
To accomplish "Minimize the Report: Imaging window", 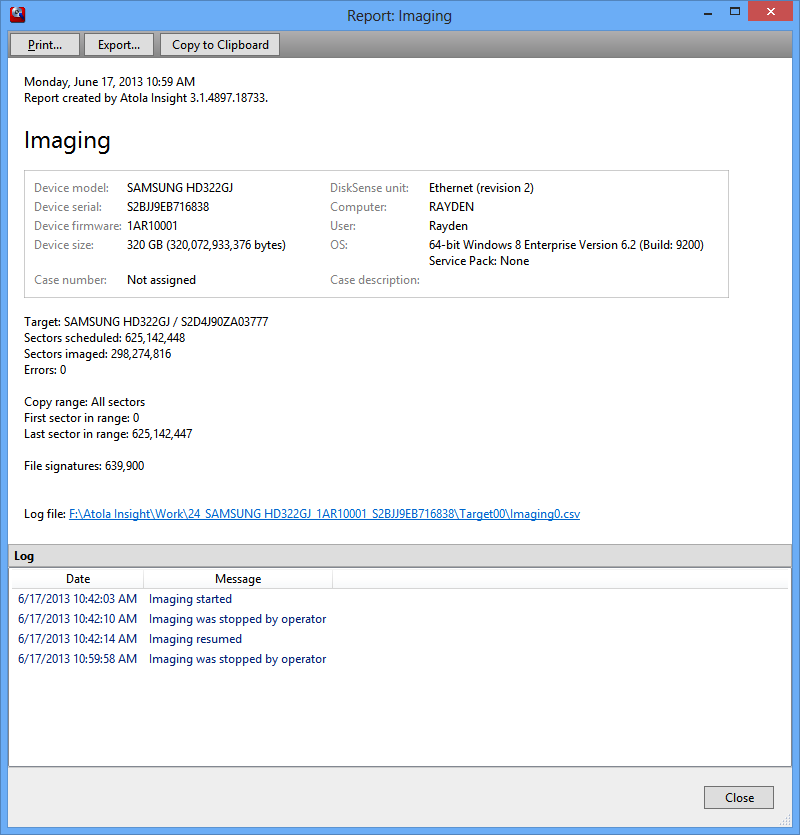I will point(708,13).
